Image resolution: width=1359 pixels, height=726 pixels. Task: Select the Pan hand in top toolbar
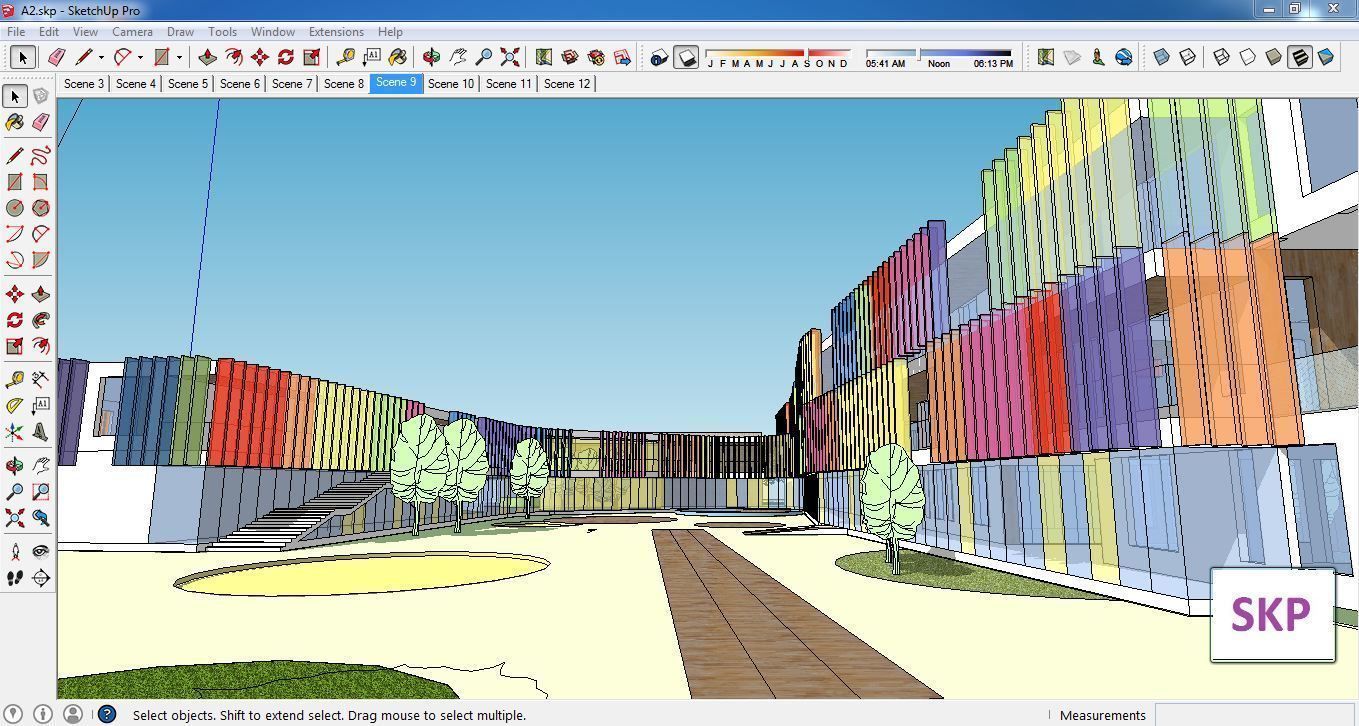click(458, 57)
